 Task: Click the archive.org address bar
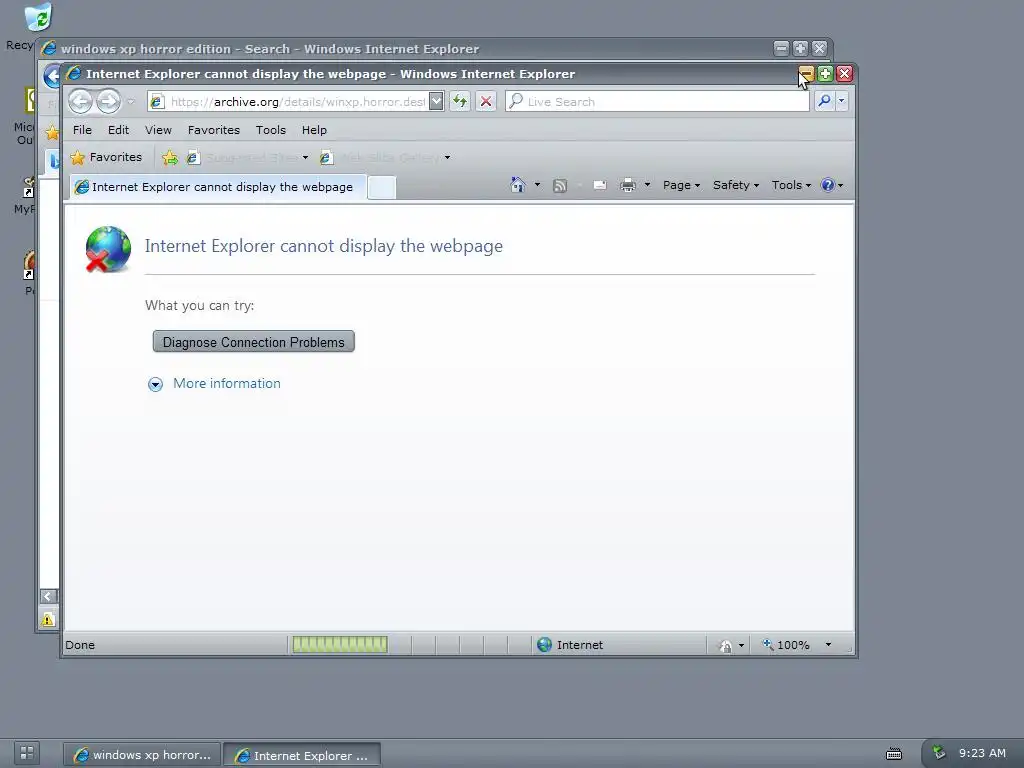(287, 102)
